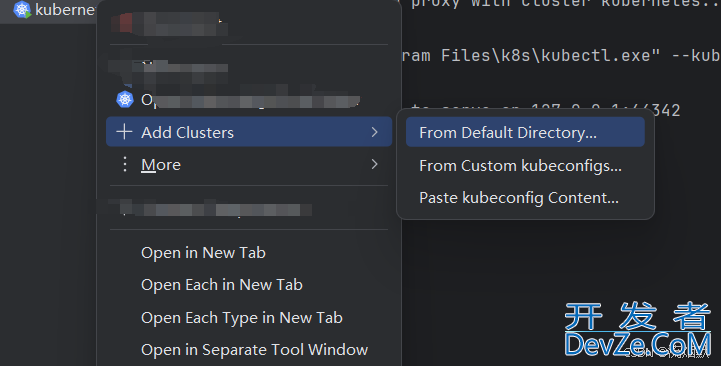
Task: Click the plus icon next to Add Clusters
Action: click(x=124, y=132)
